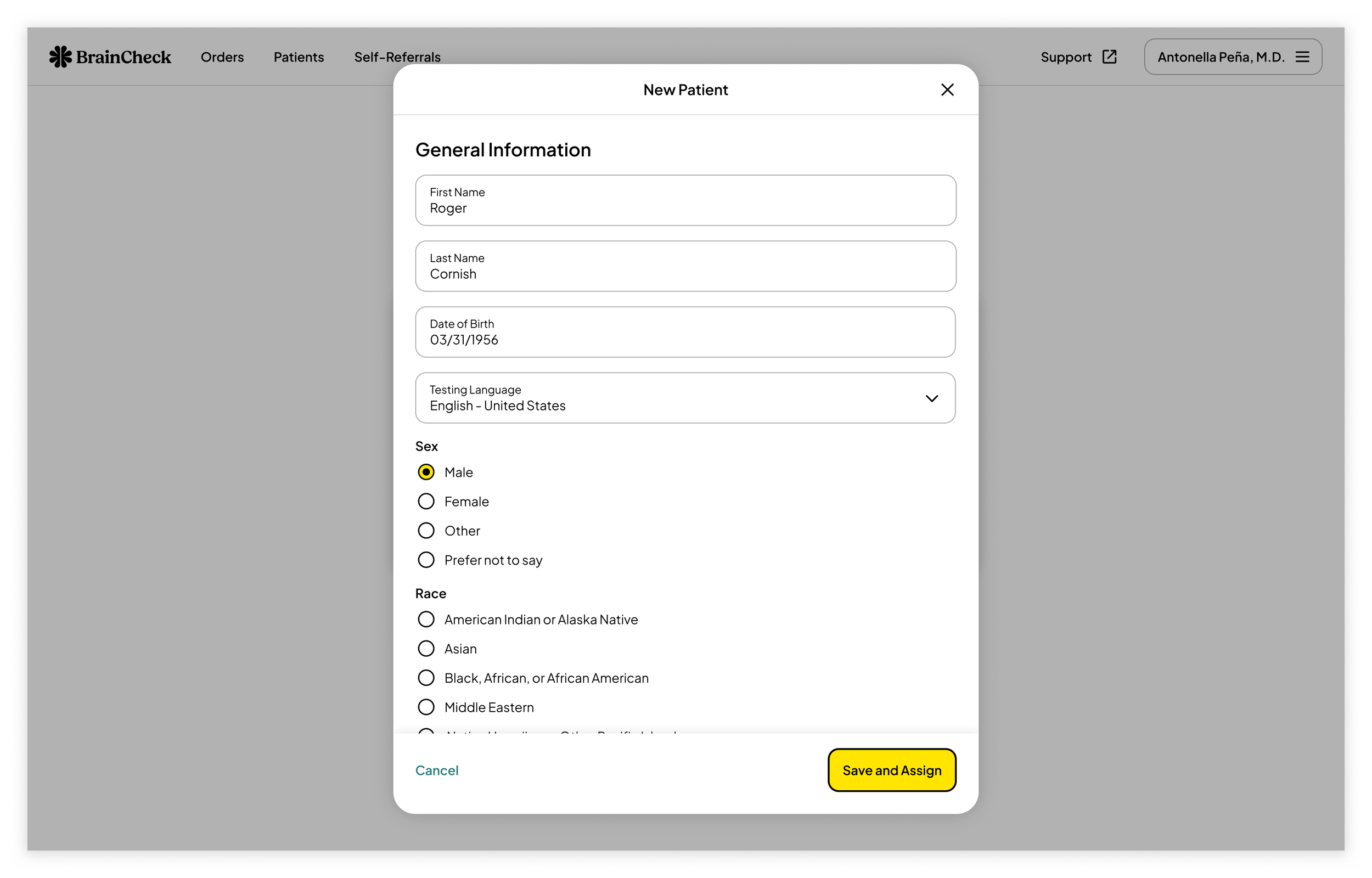Choose Other for Sex
Screen dimensions: 1372x878
pyautogui.click(x=426, y=531)
